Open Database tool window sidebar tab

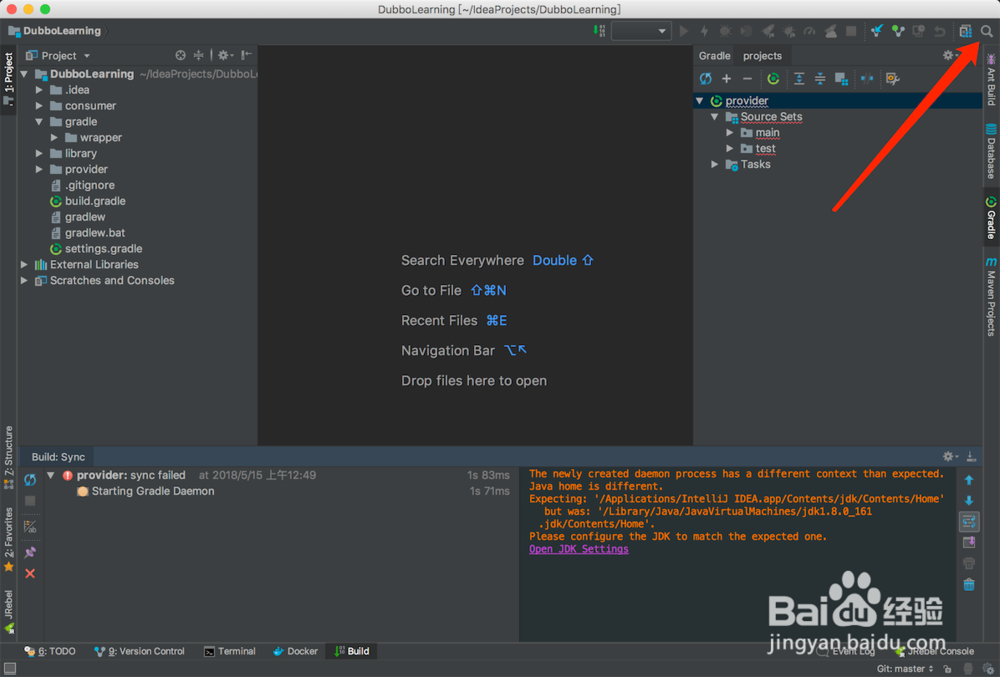(x=991, y=152)
